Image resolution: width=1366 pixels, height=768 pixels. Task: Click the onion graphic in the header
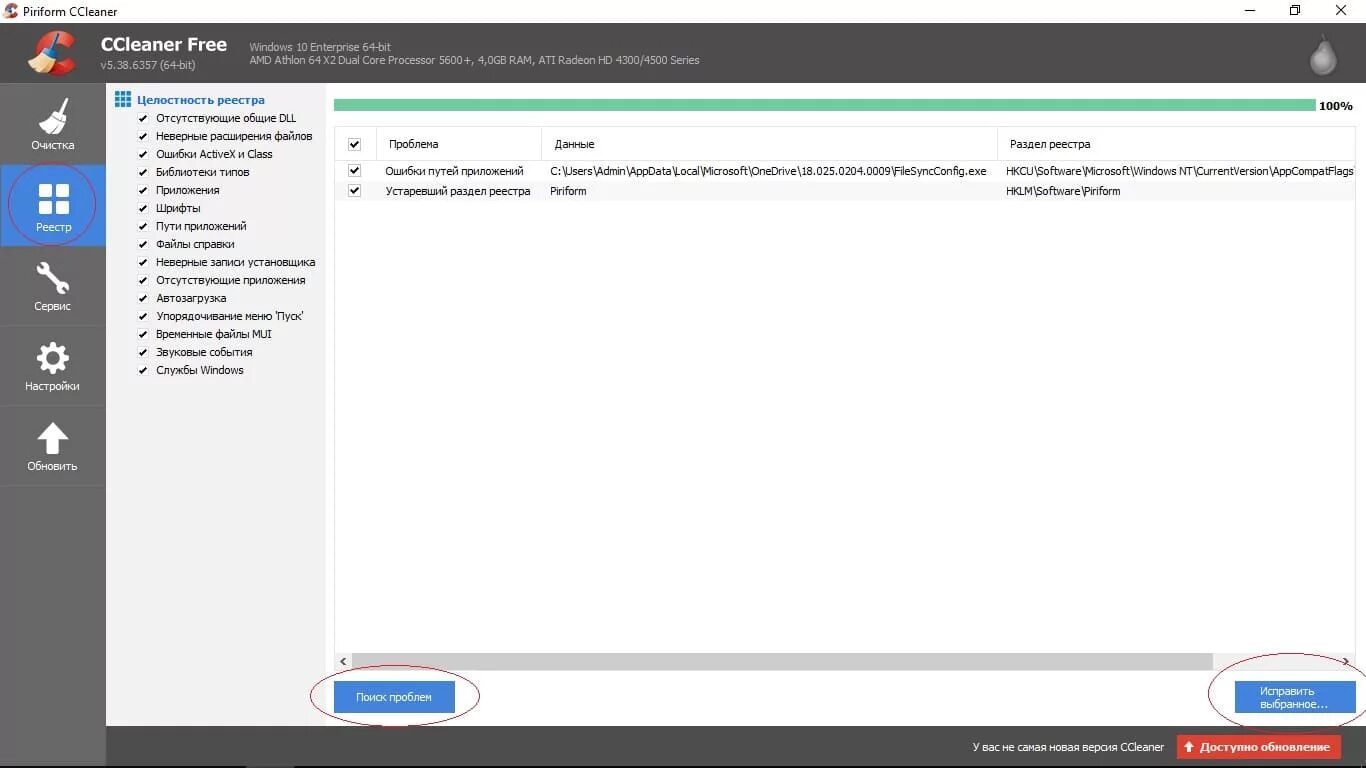1322,55
